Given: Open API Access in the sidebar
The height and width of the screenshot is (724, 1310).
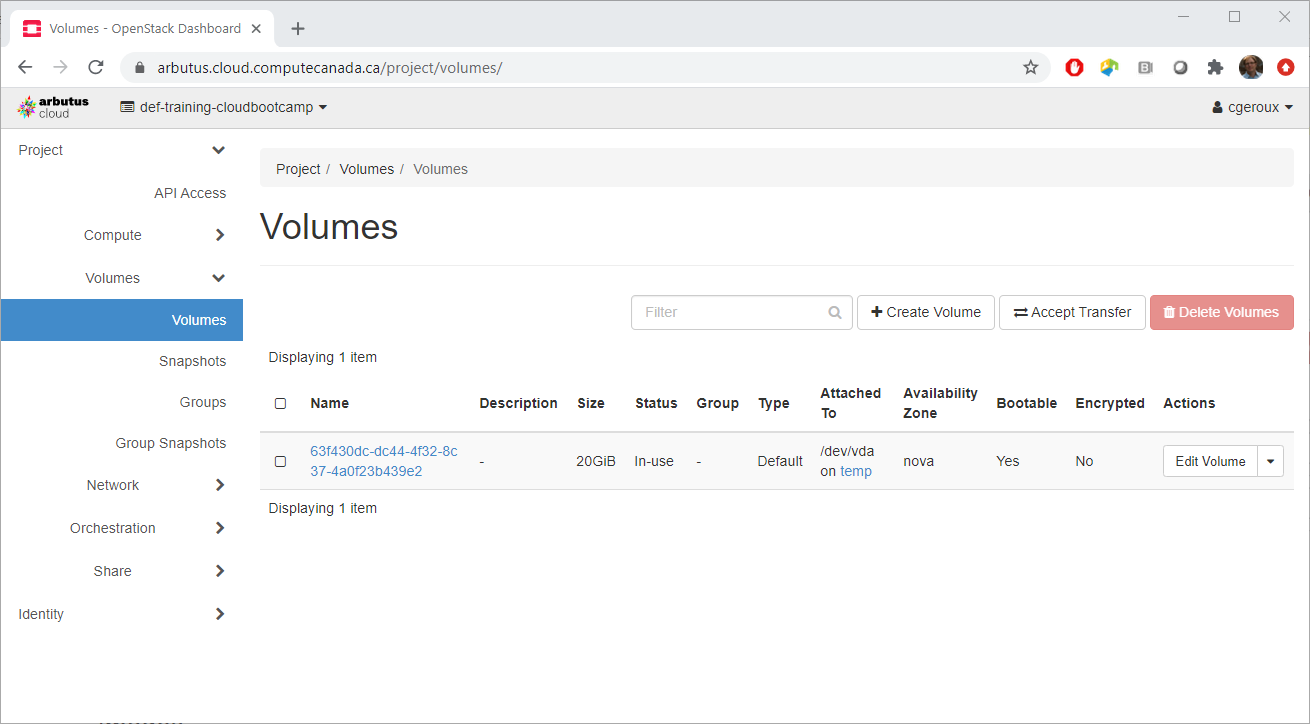Looking at the screenshot, I should point(190,193).
